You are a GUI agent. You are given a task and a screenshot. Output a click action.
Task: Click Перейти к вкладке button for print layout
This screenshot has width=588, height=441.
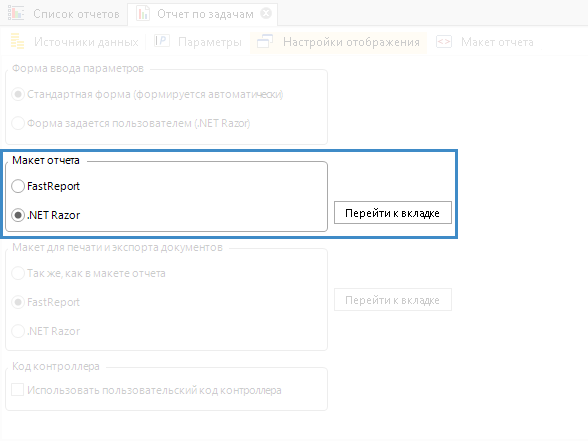click(x=393, y=300)
